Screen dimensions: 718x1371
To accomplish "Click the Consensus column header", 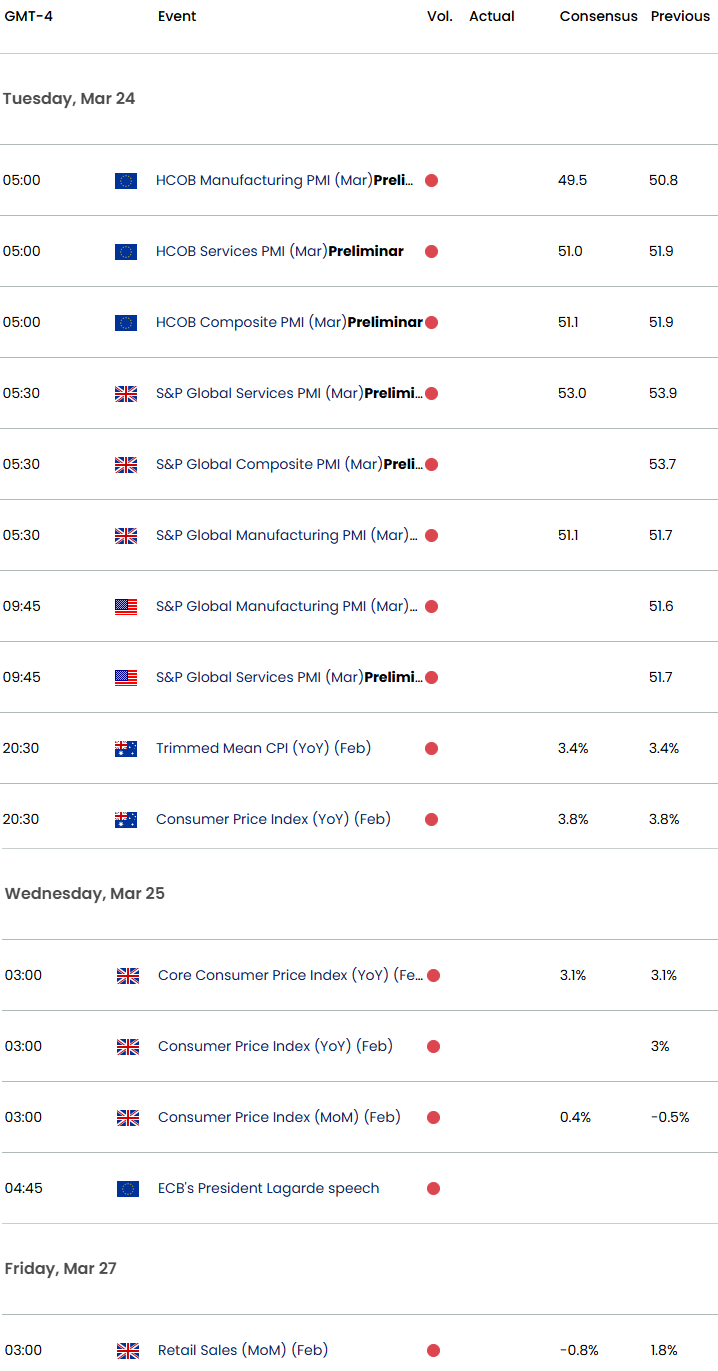I will (x=599, y=16).
